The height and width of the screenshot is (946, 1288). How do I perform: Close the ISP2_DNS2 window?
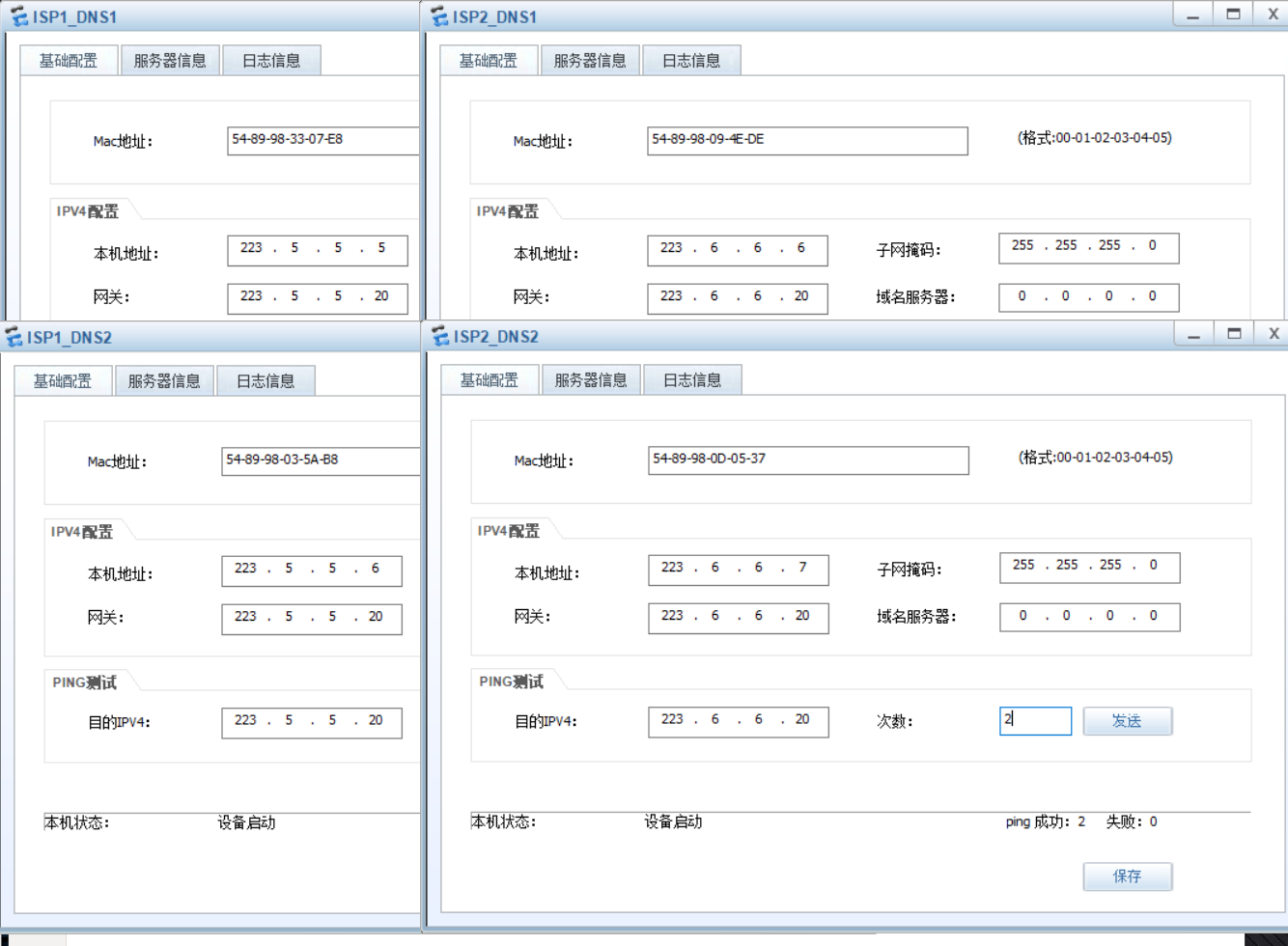click(1273, 333)
